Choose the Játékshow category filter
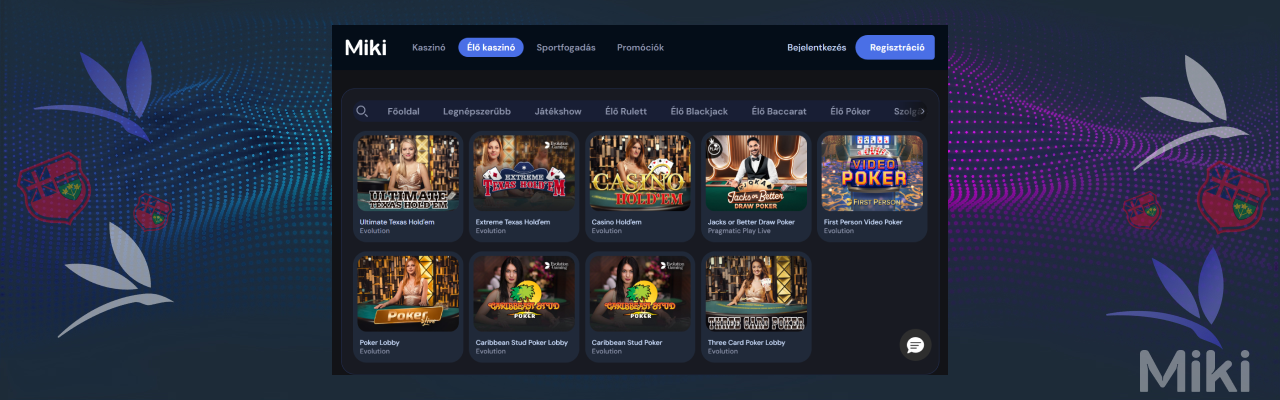The height and width of the screenshot is (400, 1280). [558, 111]
